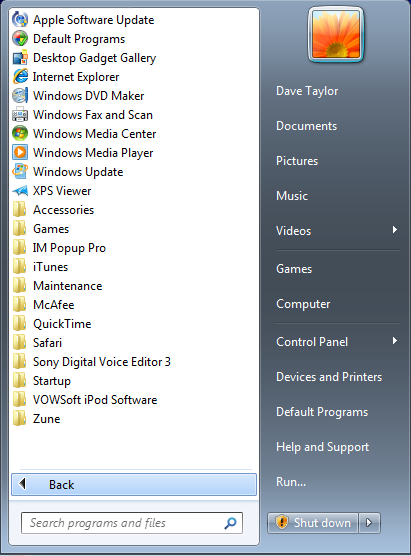The image size is (411, 556).
Task: Click the Windows Media Center green icon
Action: click(x=20, y=133)
